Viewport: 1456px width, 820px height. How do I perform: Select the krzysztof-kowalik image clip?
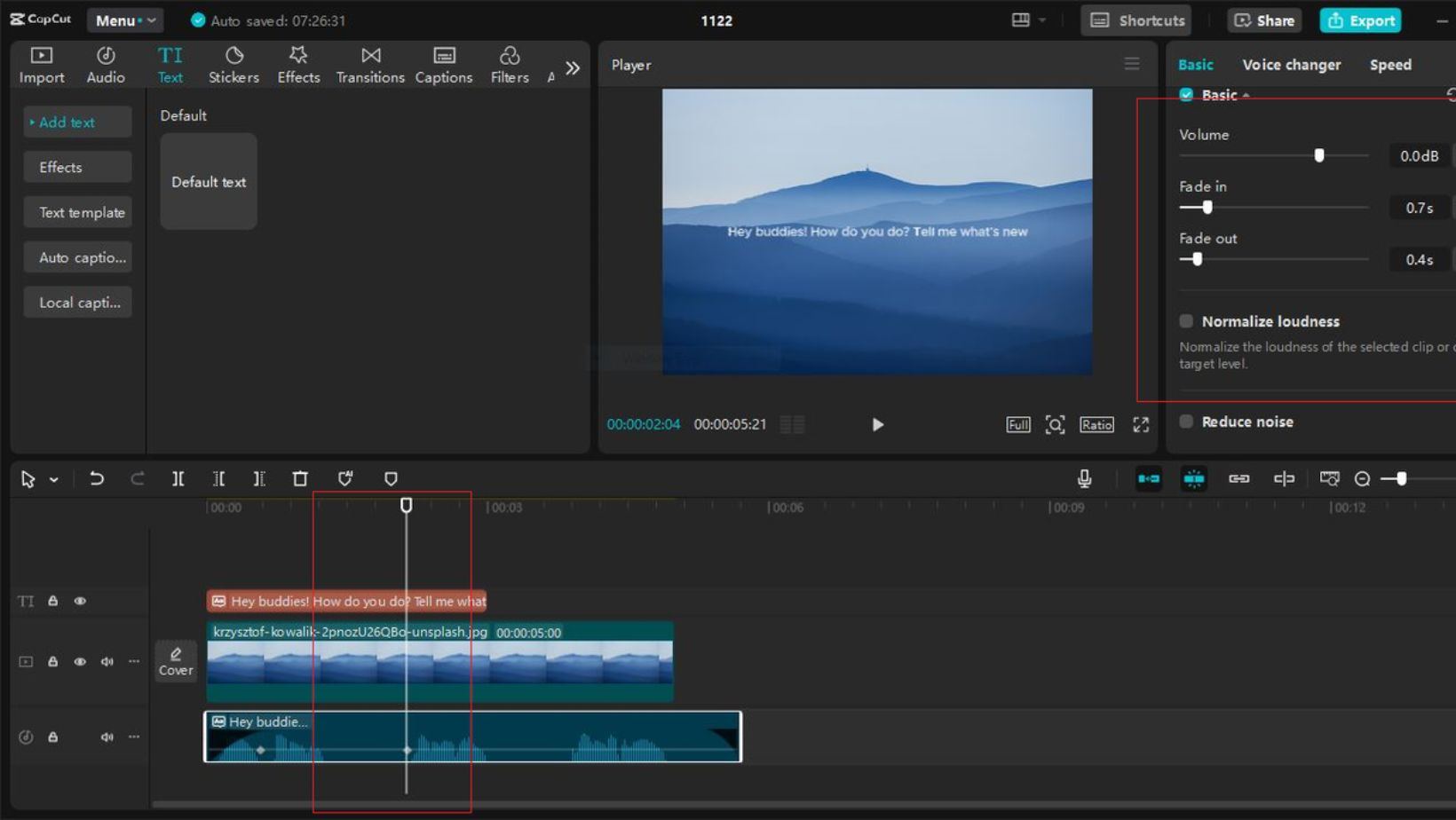[x=439, y=662]
